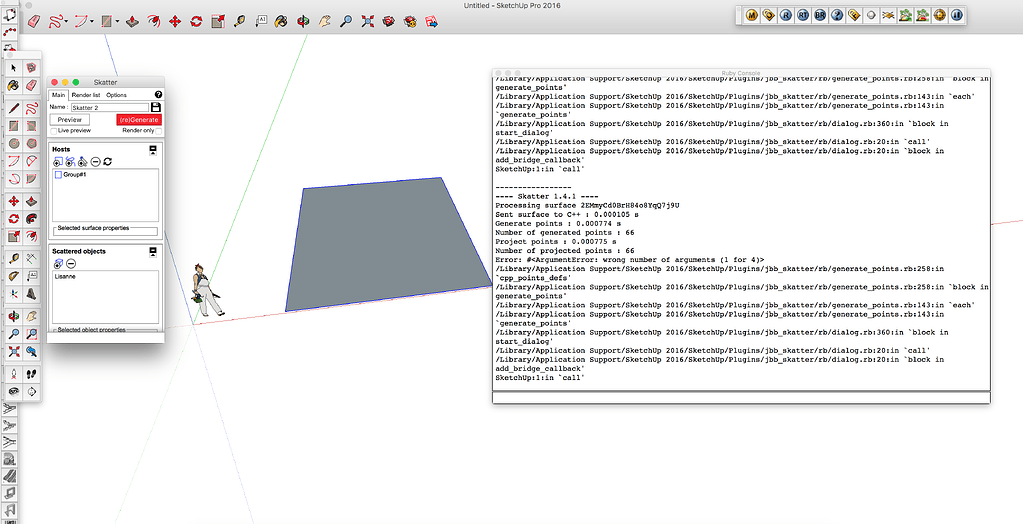Click the RT render button
The image size is (1023, 524).
pyautogui.click(x=802, y=15)
